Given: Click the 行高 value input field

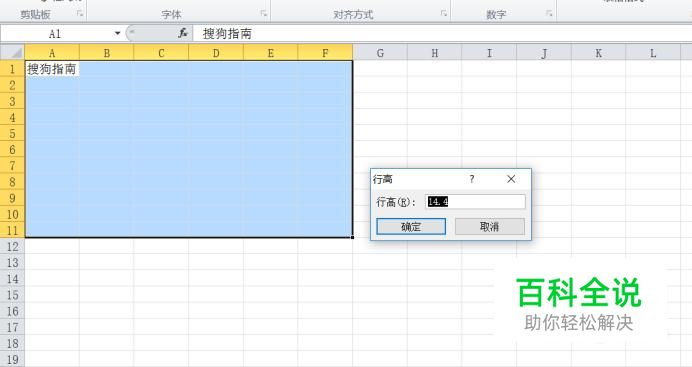Looking at the screenshot, I should pyautogui.click(x=475, y=202).
